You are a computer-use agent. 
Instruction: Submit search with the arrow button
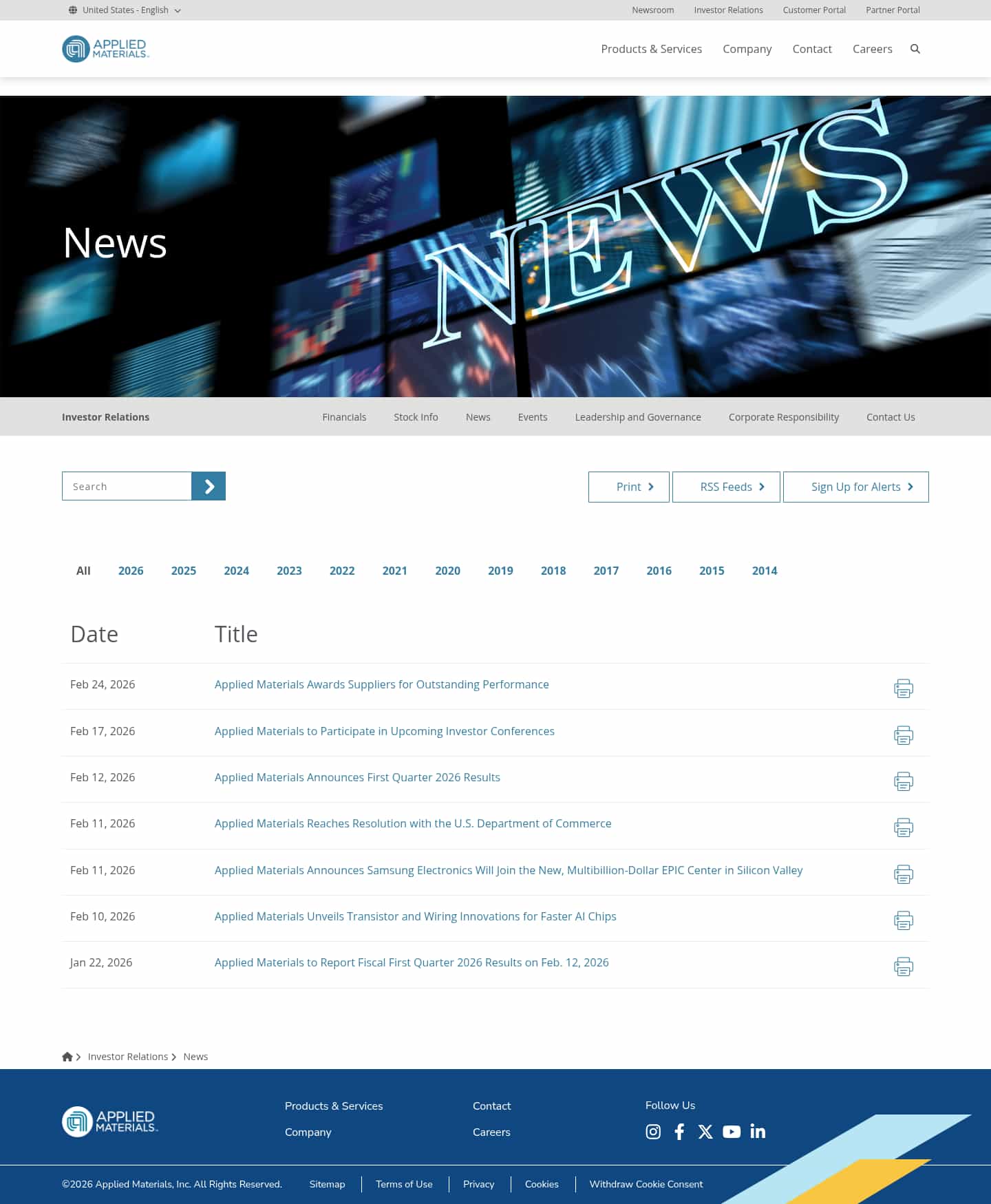209,487
